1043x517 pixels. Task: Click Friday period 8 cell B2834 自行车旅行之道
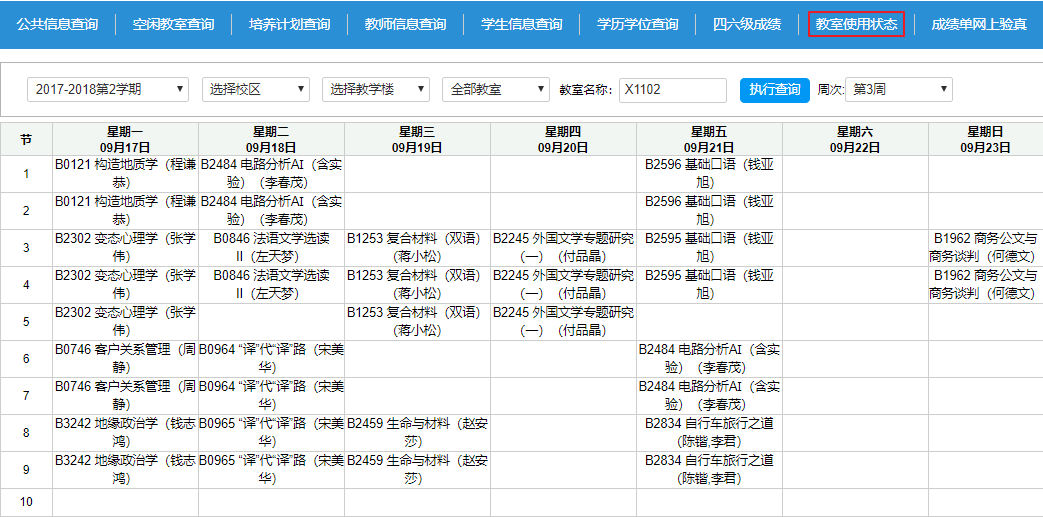(709, 433)
